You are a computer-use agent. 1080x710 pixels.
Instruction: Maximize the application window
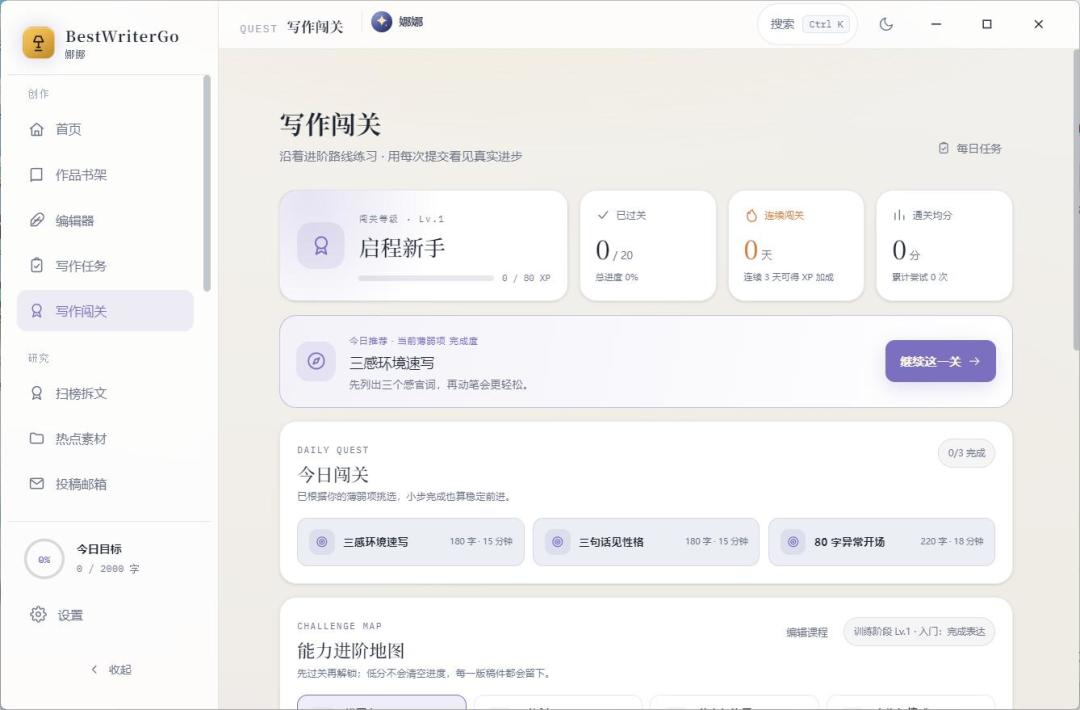coord(986,24)
